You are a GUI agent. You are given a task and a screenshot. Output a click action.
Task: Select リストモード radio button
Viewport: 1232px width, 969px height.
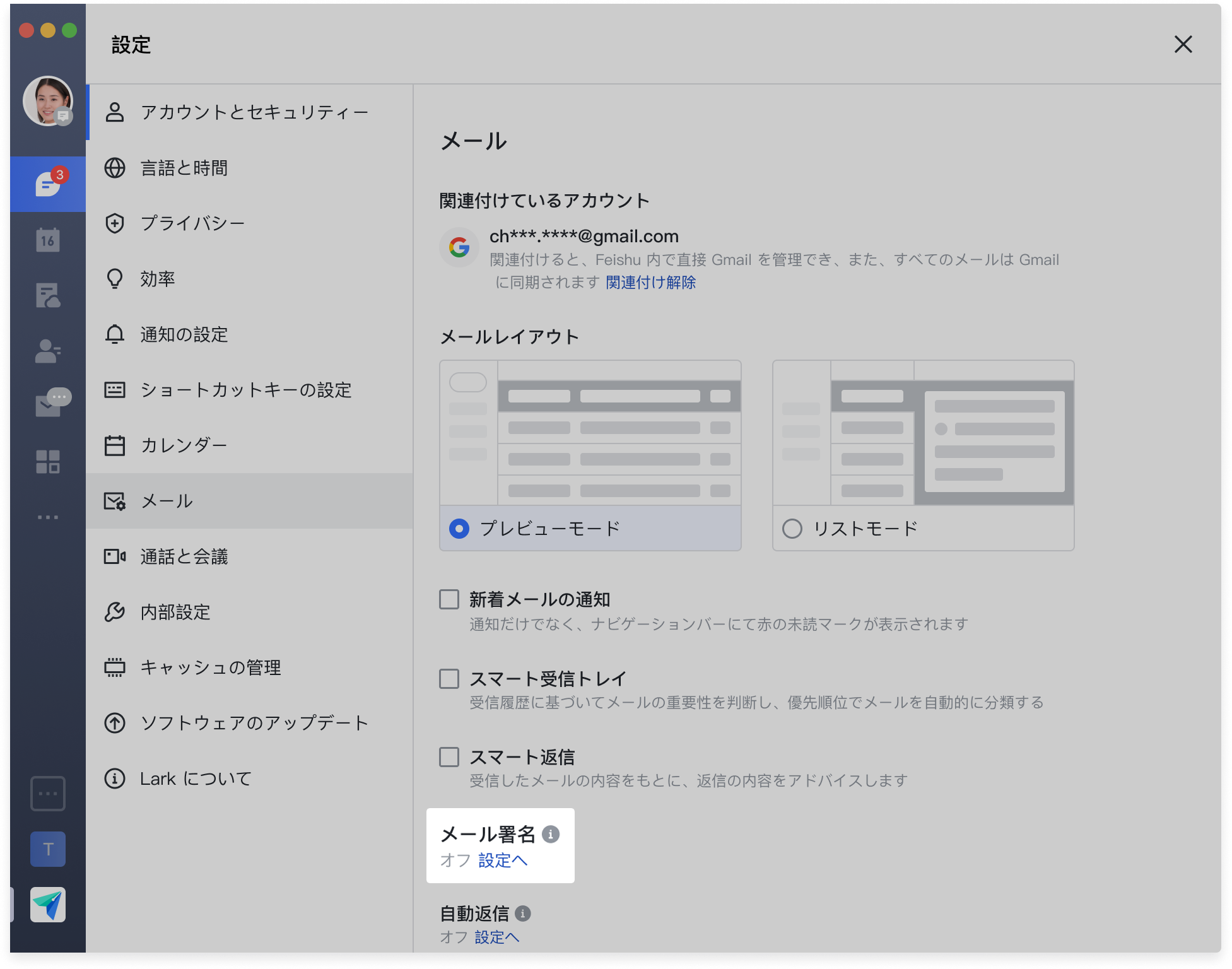point(792,528)
